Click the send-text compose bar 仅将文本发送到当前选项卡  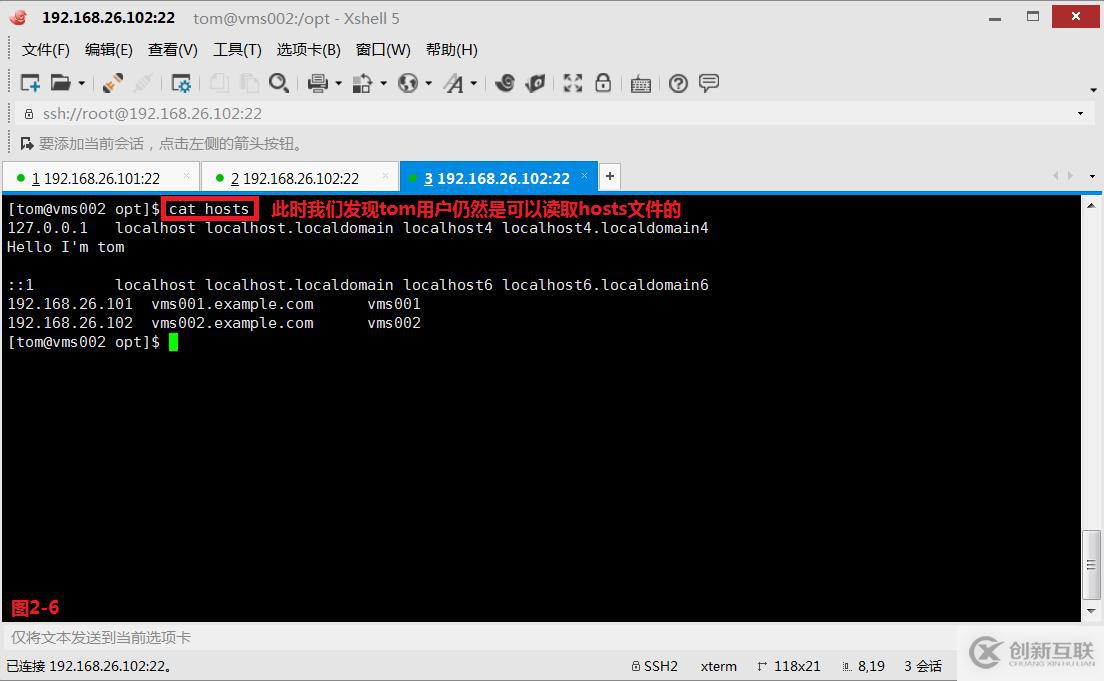coord(479,637)
